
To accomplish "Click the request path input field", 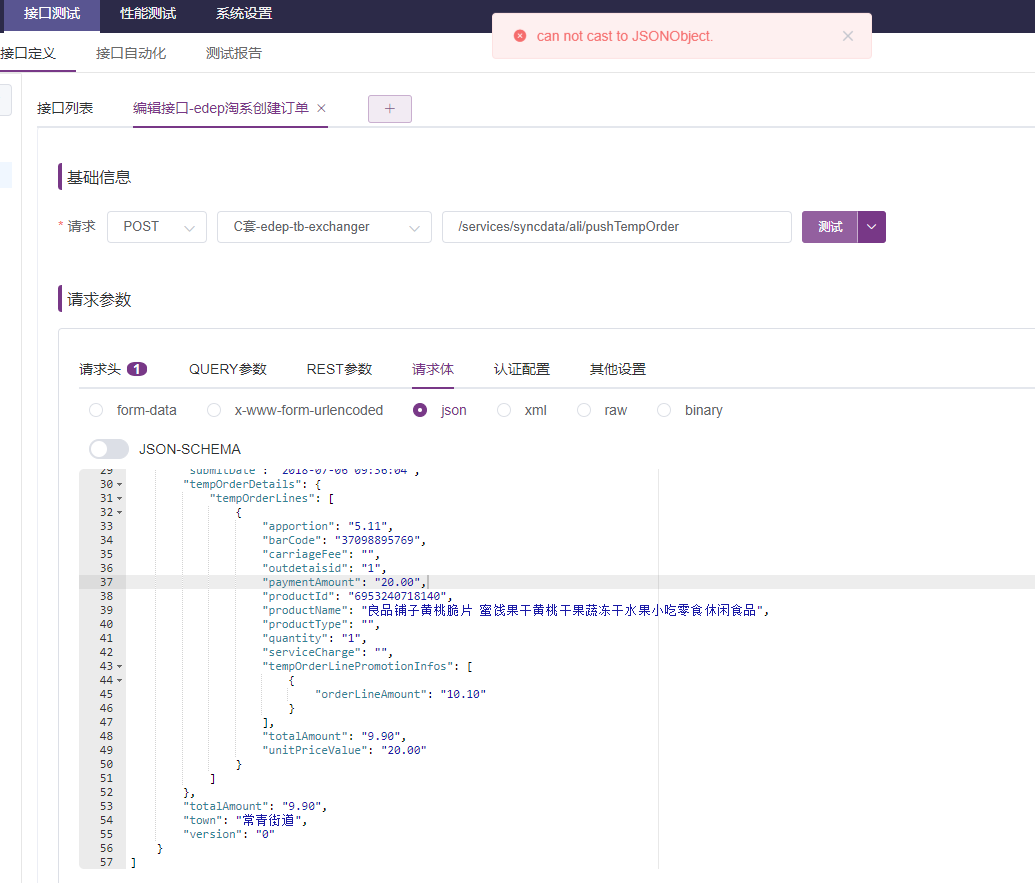I will click(617, 227).
